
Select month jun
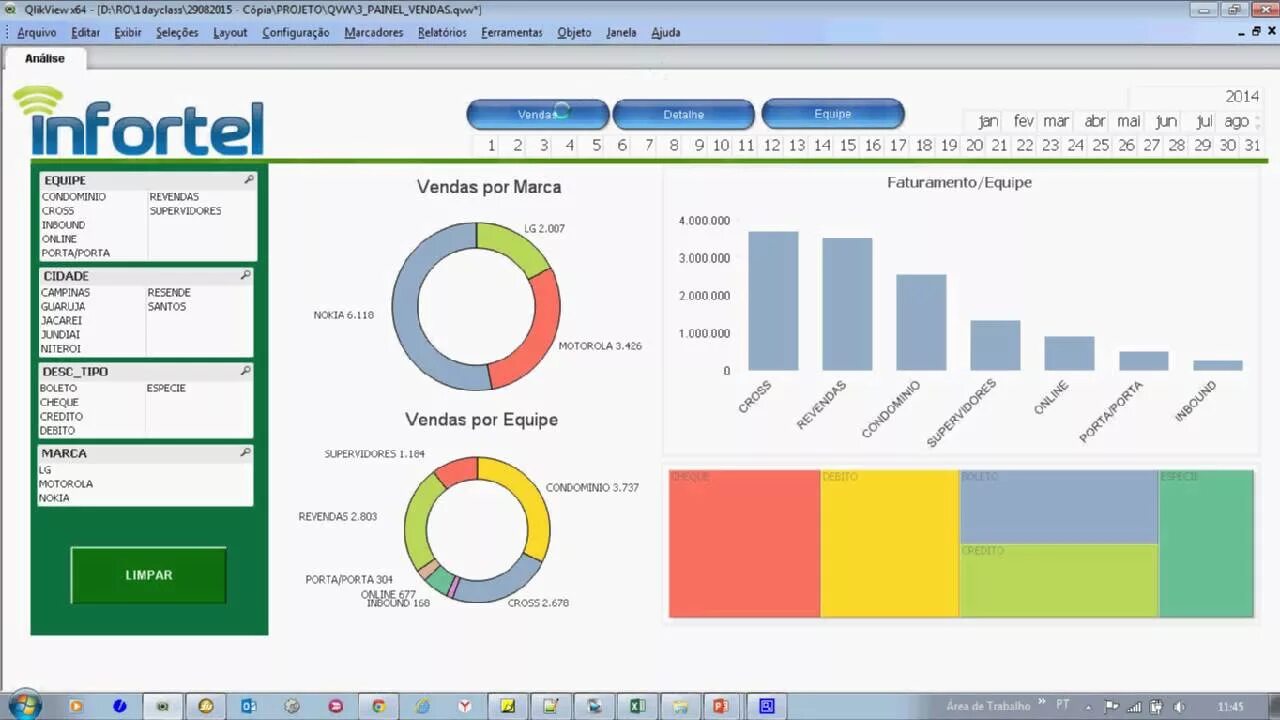tap(1166, 121)
